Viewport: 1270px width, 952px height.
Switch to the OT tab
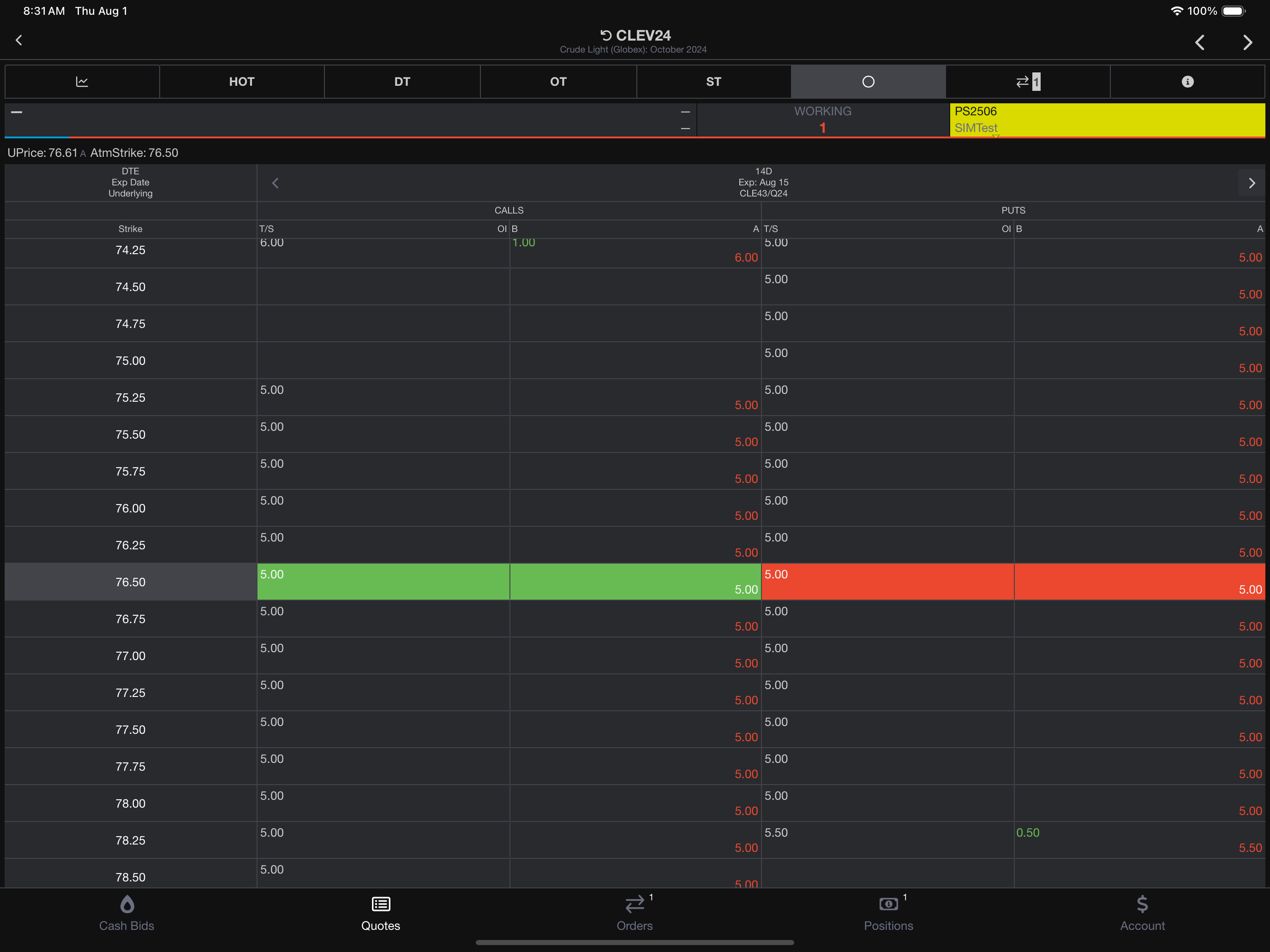click(x=558, y=82)
